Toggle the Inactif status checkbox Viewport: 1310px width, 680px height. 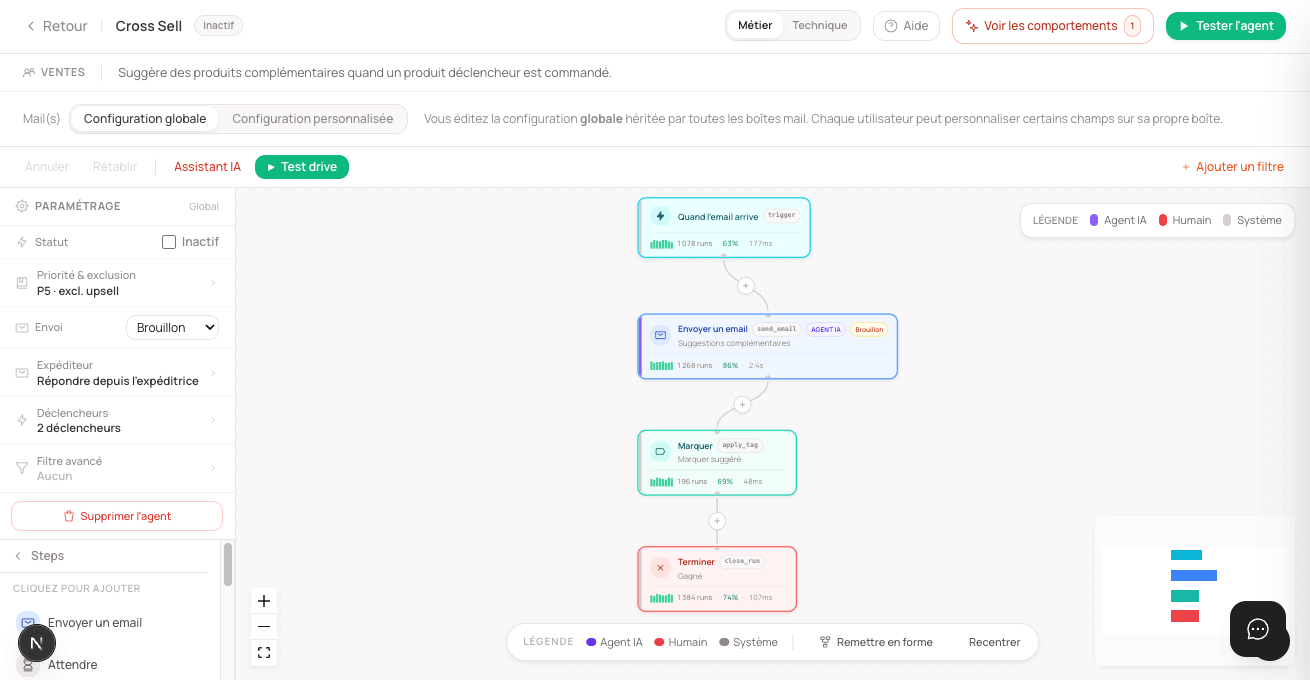point(169,242)
